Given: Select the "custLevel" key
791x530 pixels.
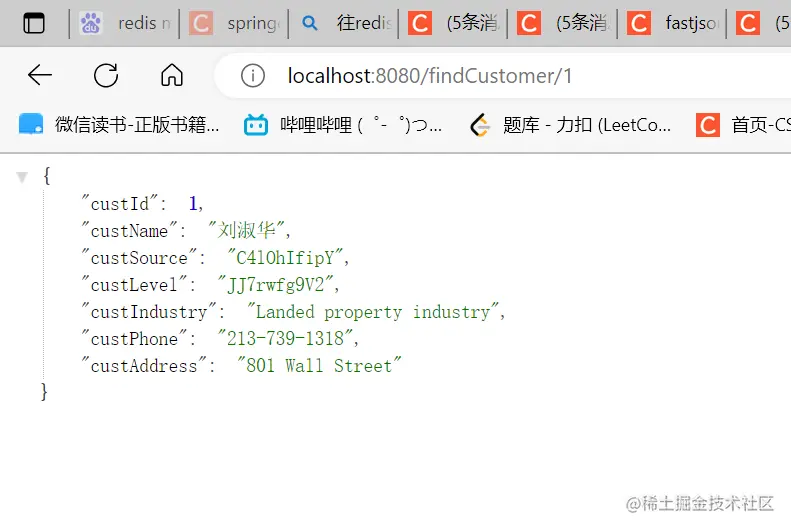Looking at the screenshot, I should click(x=135, y=285).
